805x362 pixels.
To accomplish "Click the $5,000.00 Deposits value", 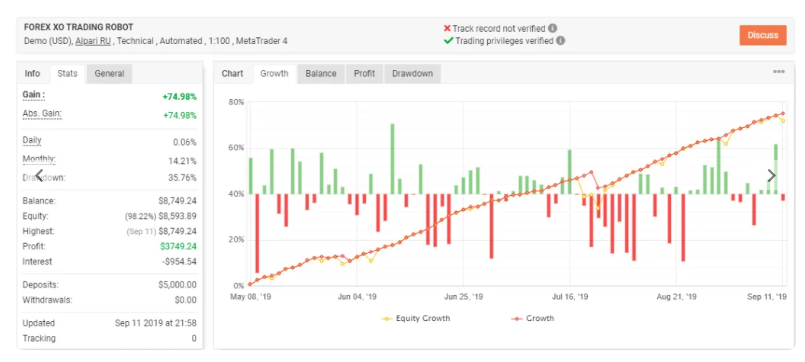I will pos(177,284).
